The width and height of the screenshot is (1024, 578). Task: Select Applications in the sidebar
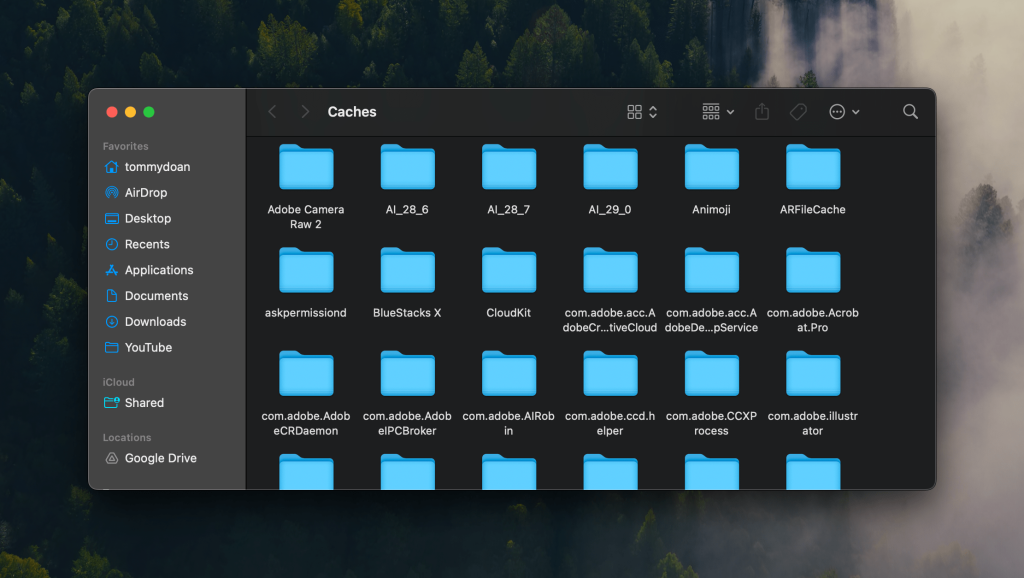158,270
